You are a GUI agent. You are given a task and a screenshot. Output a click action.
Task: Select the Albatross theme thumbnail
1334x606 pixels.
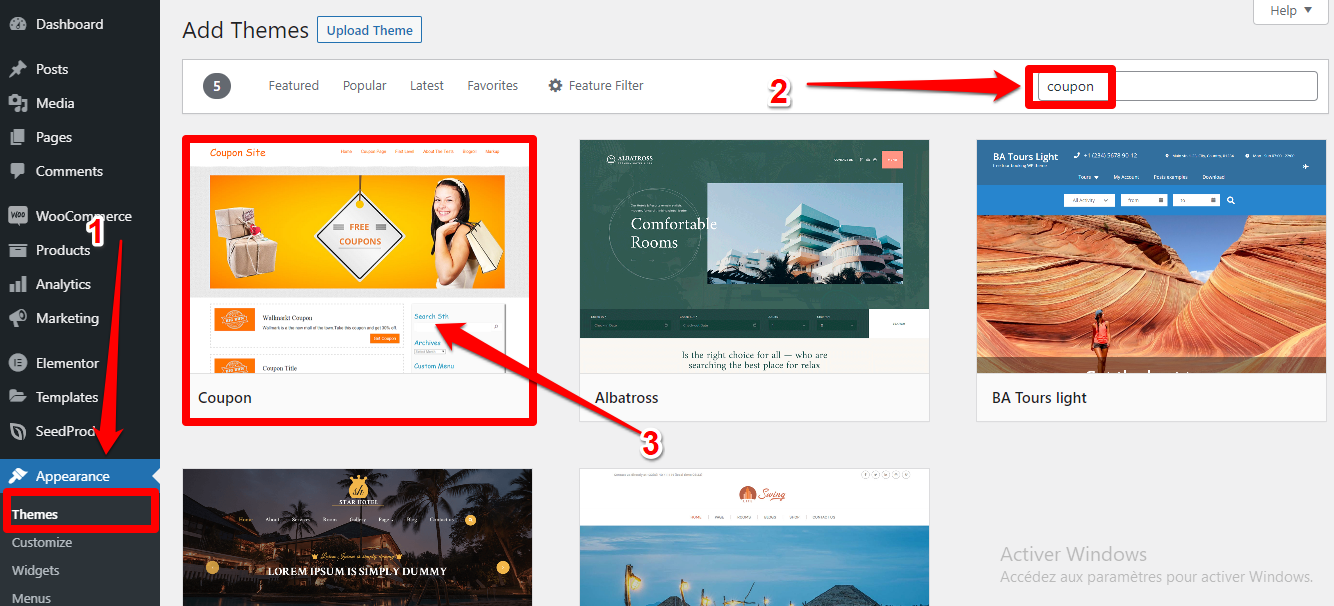(754, 256)
